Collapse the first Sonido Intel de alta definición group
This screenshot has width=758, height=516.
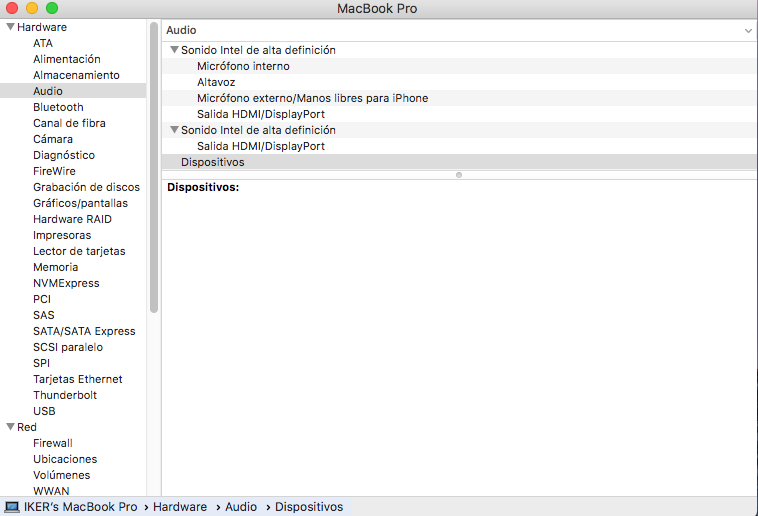click(x=175, y=49)
